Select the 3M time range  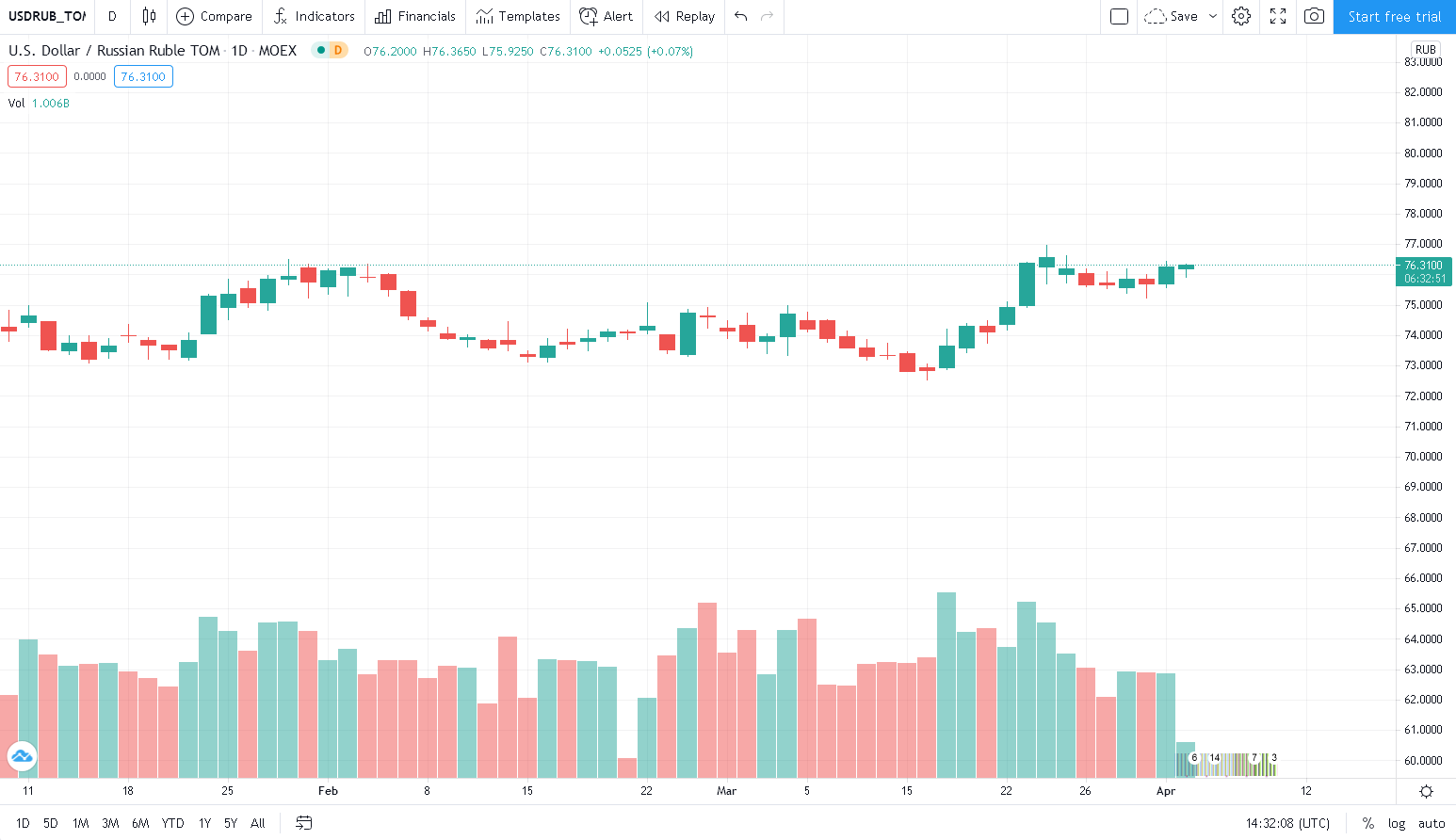point(110,823)
